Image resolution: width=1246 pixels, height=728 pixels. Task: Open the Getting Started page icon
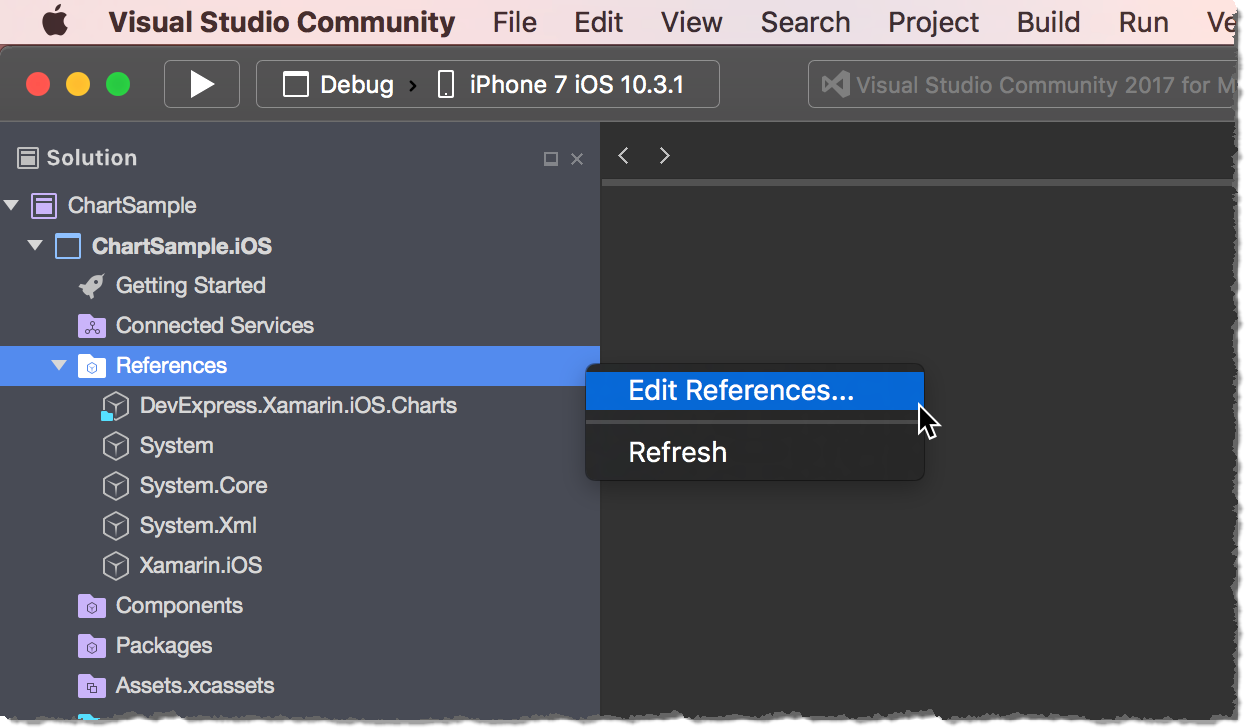91,285
